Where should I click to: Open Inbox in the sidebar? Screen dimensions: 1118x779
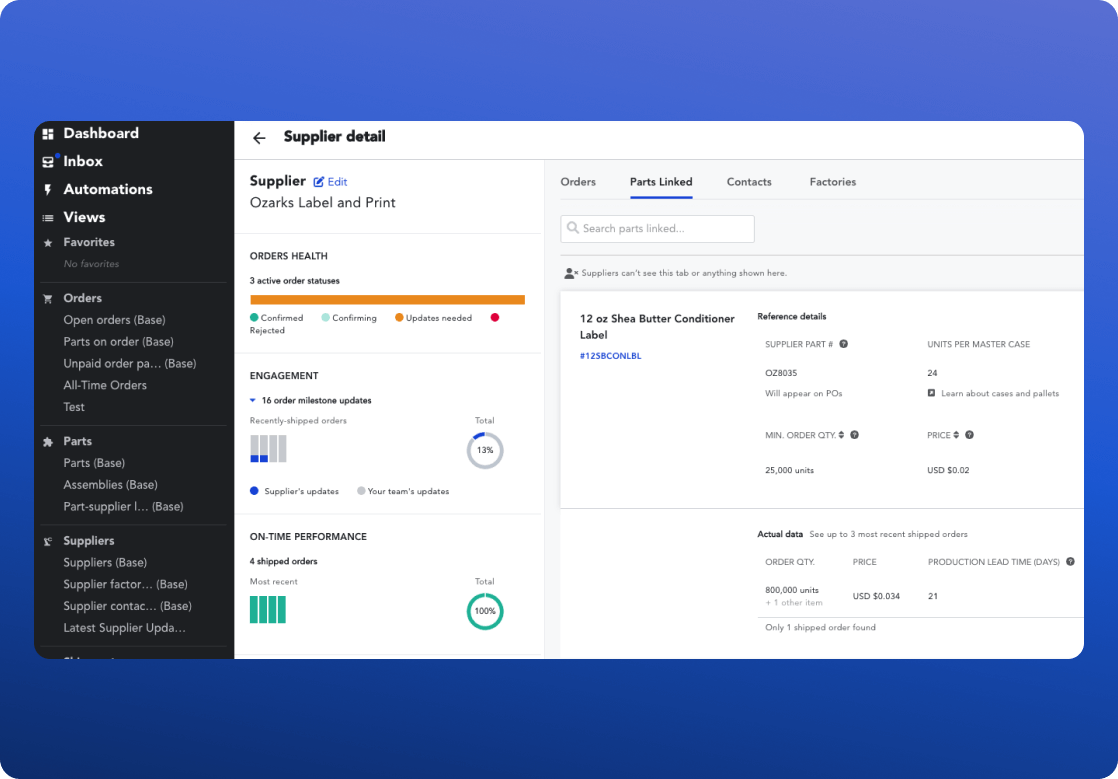[x=83, y=161]
